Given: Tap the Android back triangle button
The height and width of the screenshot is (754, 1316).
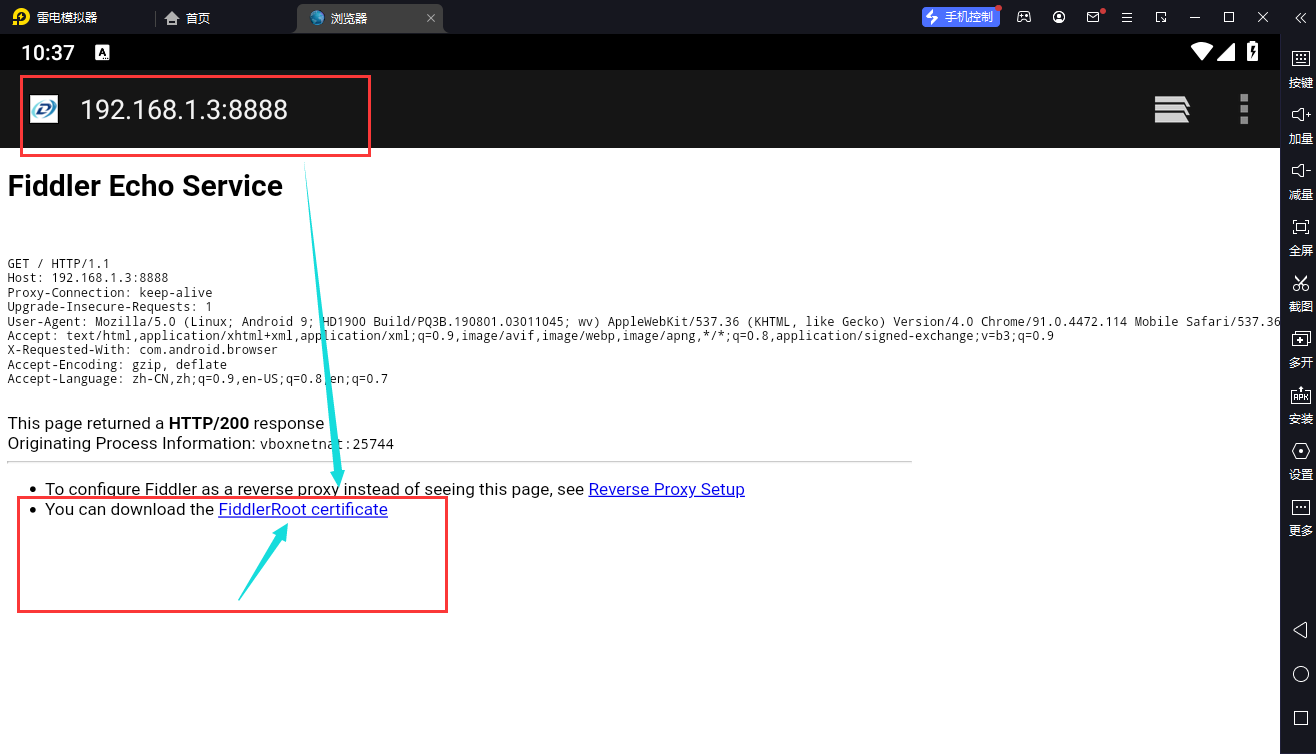Looking at the screenshot, I should point(1300,630).
